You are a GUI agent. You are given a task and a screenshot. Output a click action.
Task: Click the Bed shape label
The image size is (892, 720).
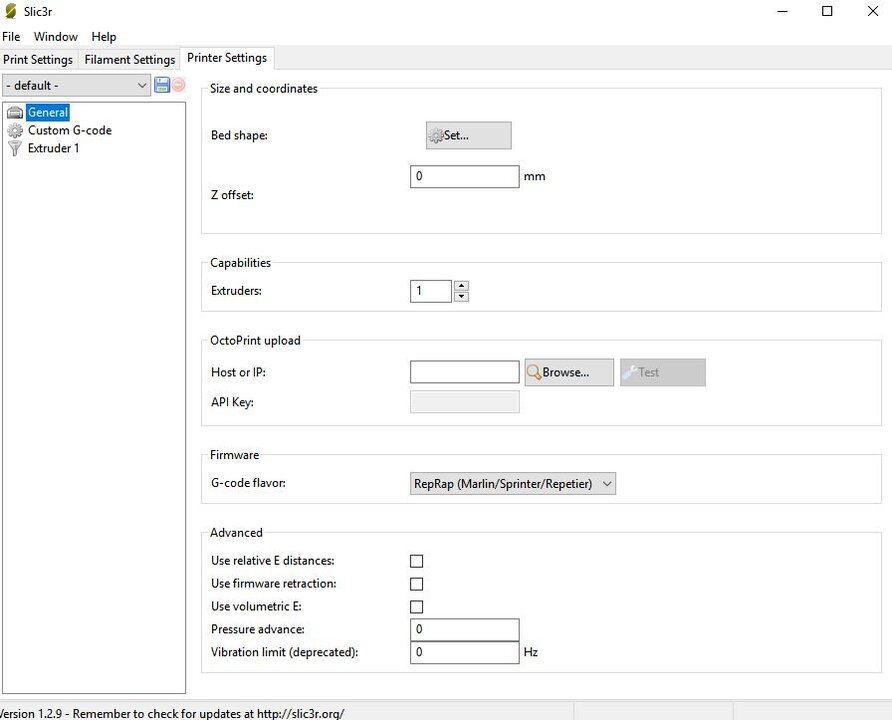coord(239,135)
